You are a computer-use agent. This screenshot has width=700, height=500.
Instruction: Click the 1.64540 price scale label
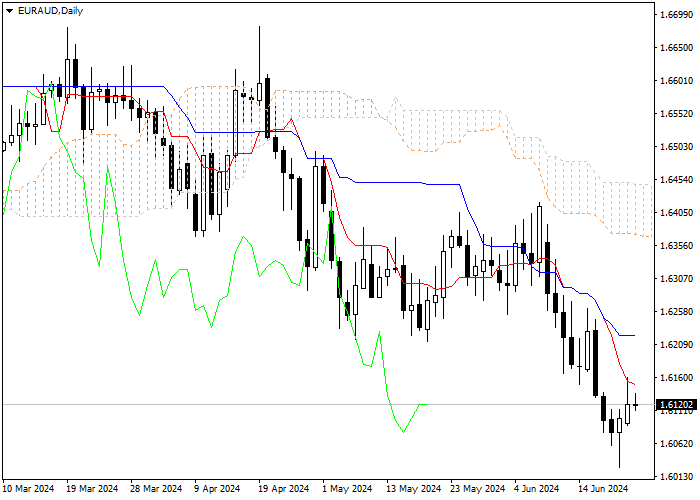coord(676,180)
